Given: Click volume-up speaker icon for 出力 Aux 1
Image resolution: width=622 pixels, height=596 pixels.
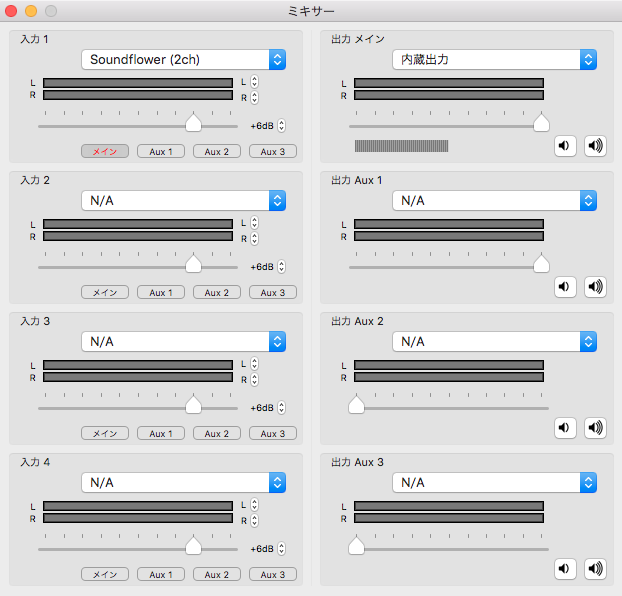Looking at the screenshot, I should pos(595,287).
